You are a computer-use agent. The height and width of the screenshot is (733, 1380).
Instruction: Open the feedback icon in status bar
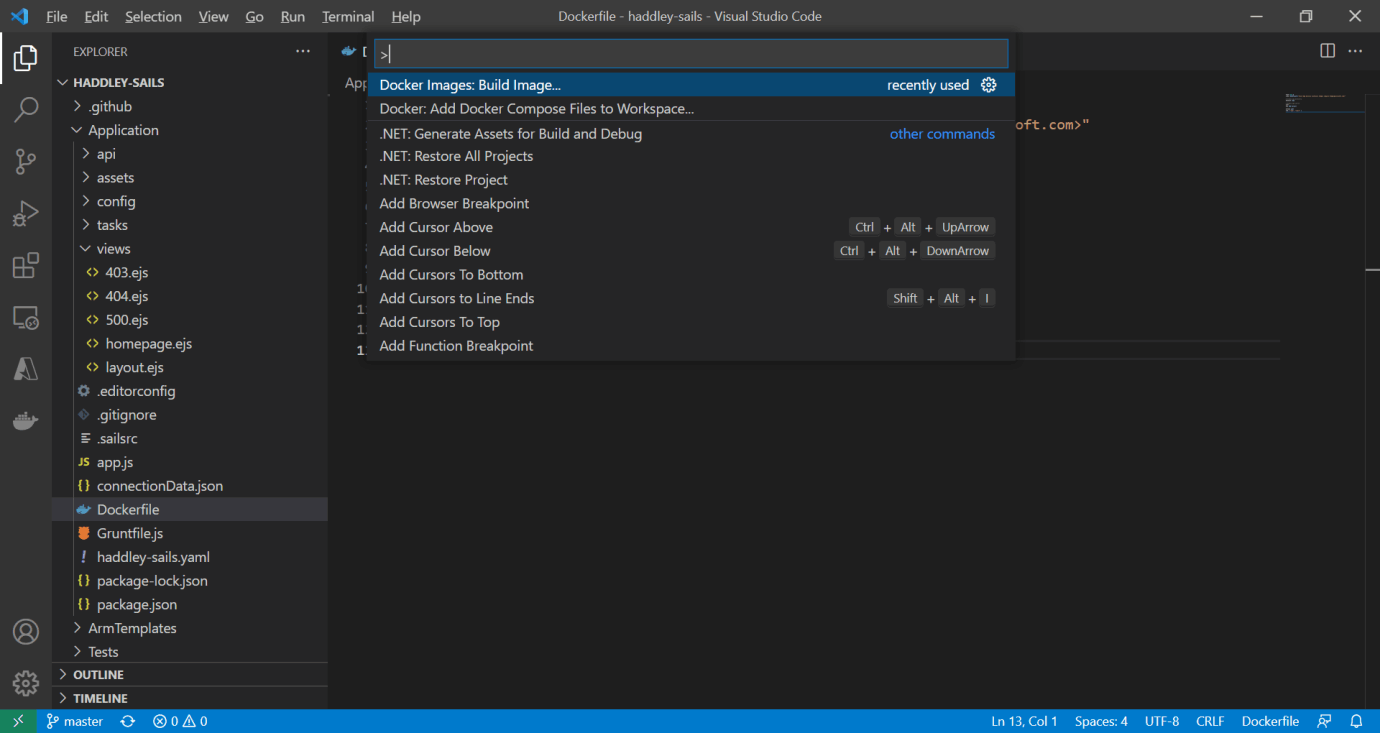[x=1325, y=721]
